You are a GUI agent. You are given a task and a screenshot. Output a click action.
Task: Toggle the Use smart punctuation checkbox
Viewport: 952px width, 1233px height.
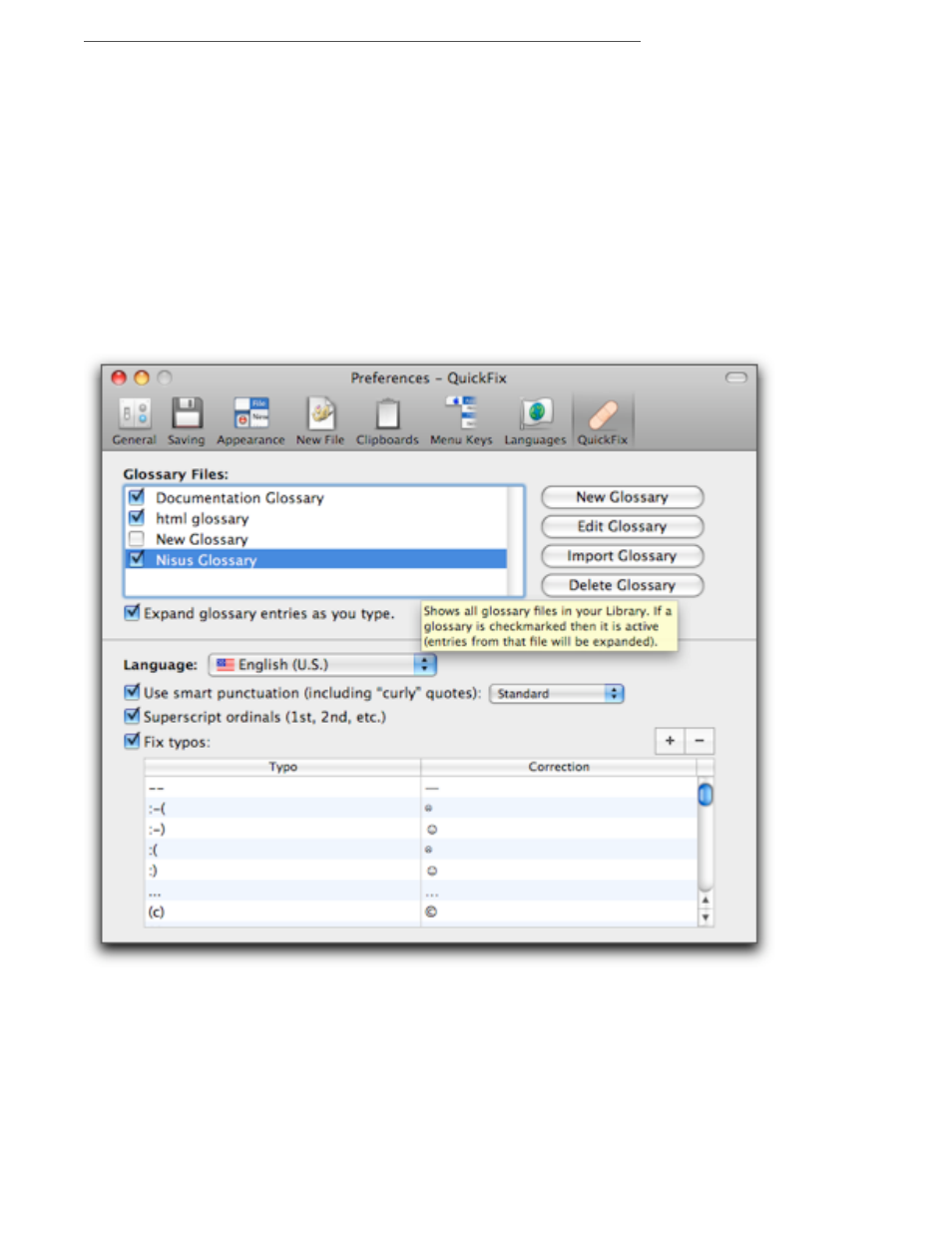click(131, 692)
